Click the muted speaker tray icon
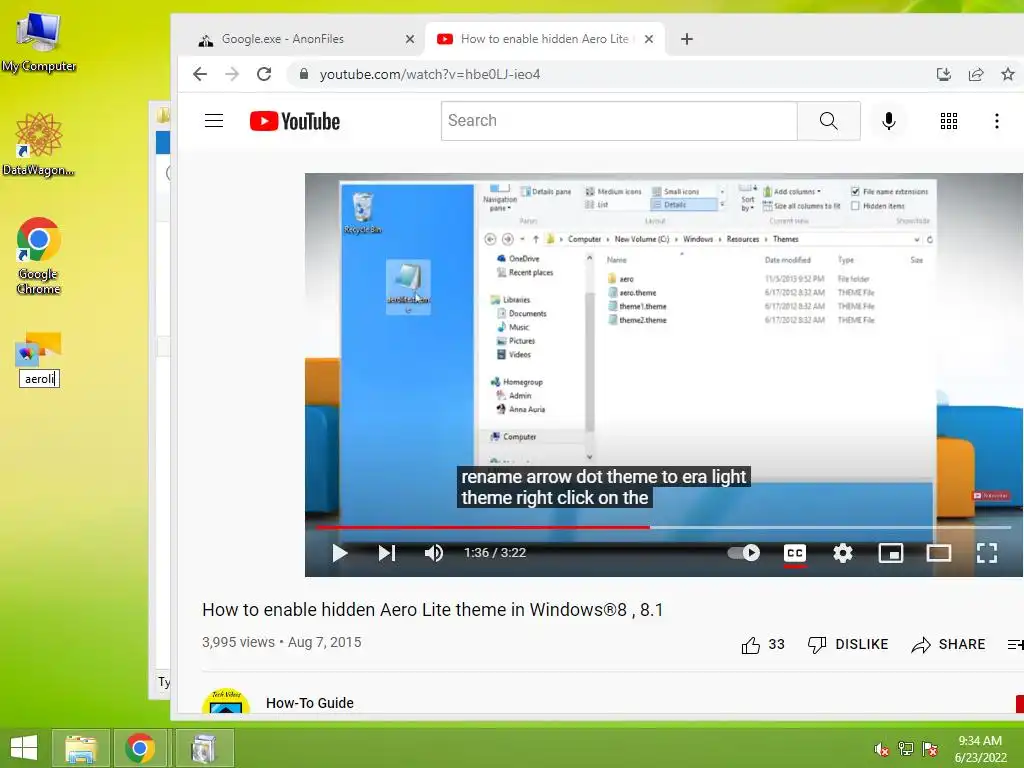The image size is (1024, 768). tap(881, 749)
